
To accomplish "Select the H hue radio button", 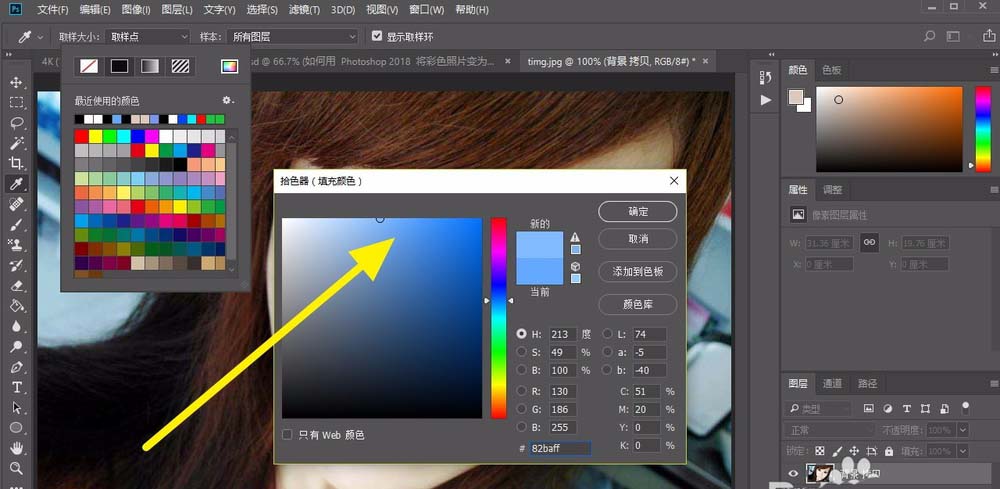I will coord(522,333).
